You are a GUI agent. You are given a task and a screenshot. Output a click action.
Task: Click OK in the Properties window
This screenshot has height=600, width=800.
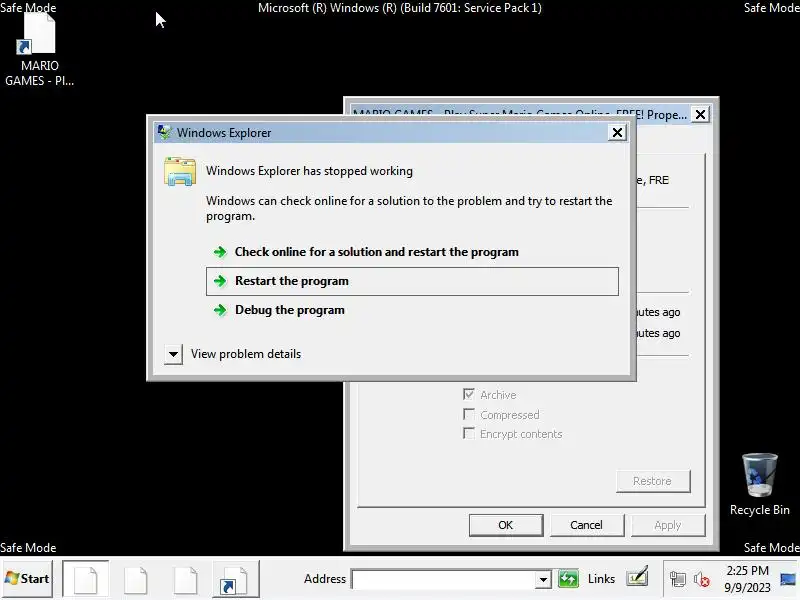pos(506,525)
